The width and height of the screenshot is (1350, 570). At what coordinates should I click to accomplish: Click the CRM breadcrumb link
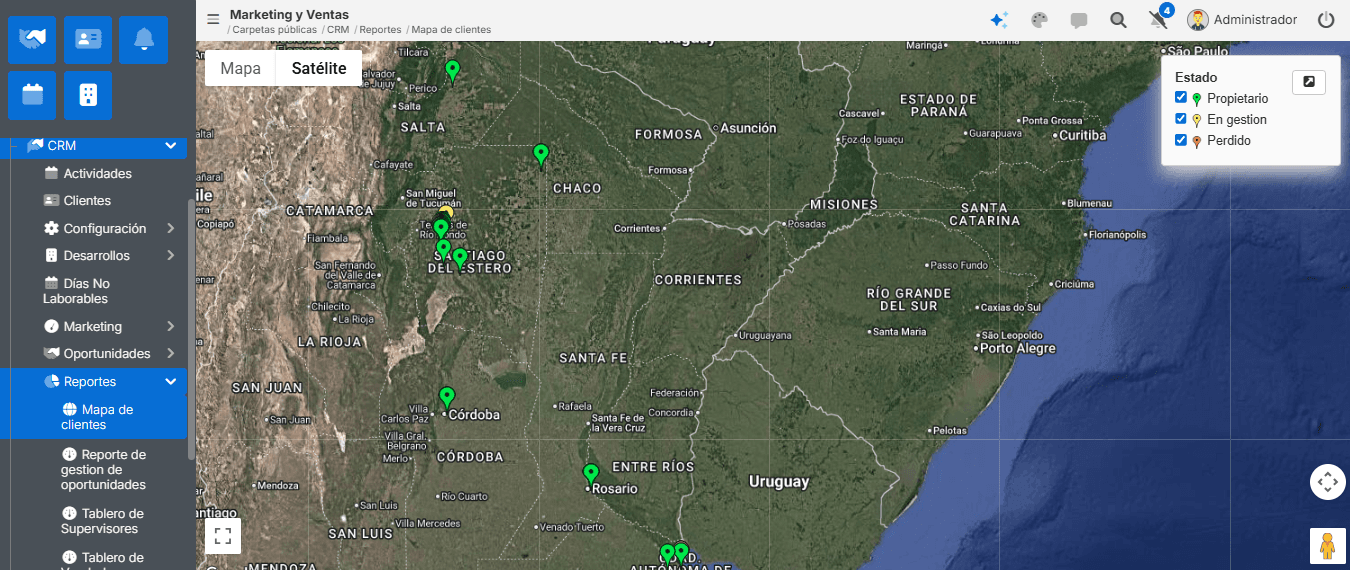pyautogui.click(x=339, y=30)
